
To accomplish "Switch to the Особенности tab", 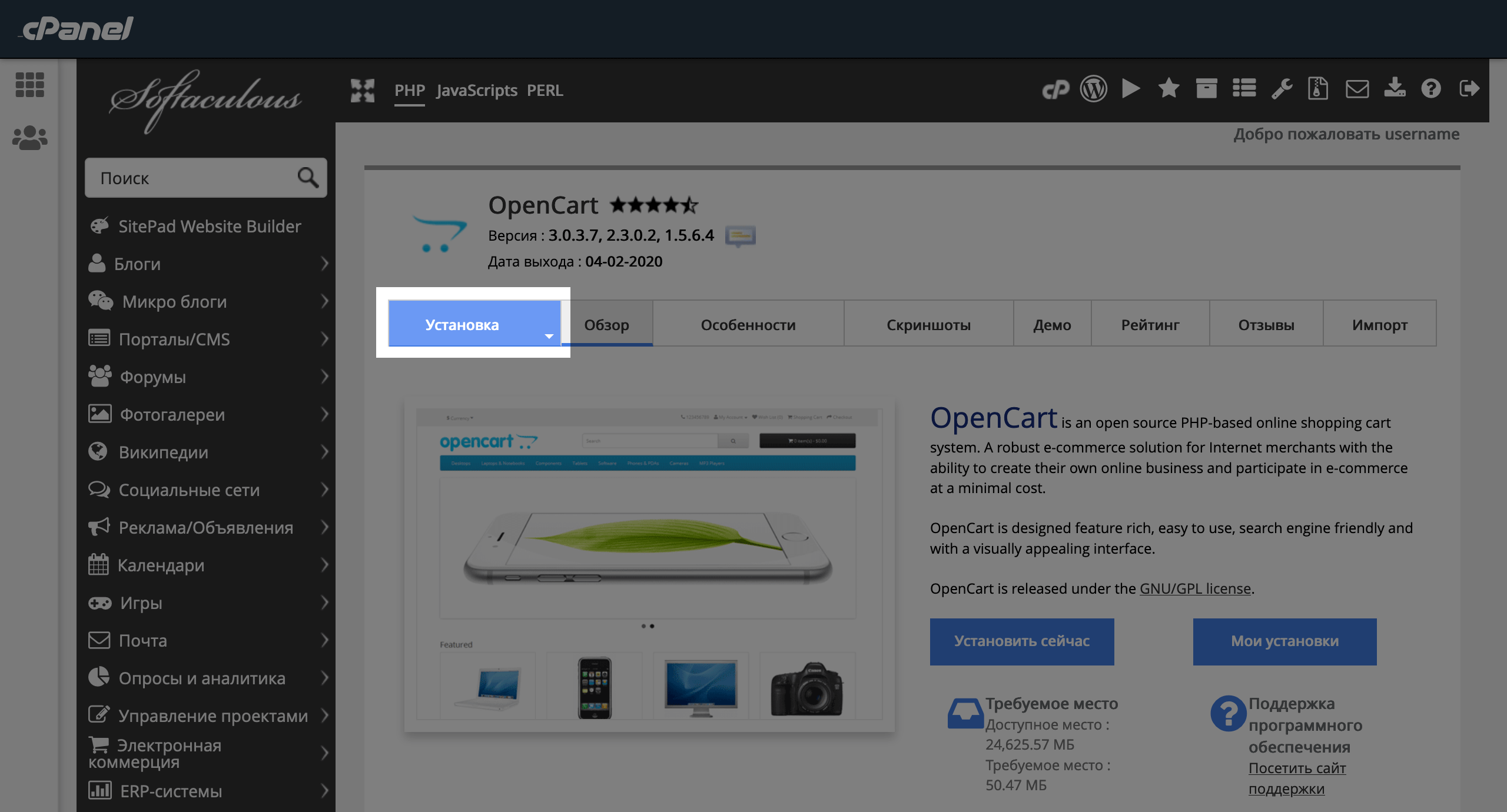I will coord(748,324).
